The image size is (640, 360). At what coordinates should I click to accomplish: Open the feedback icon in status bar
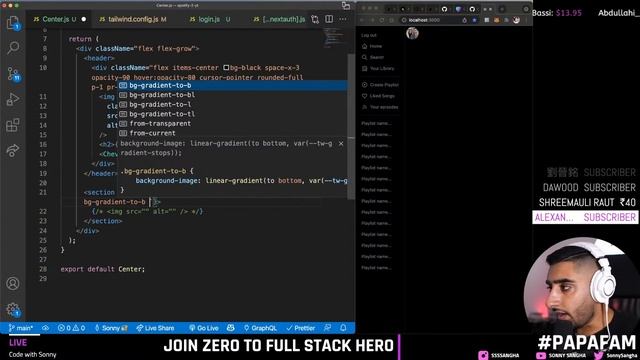[327, 328]
